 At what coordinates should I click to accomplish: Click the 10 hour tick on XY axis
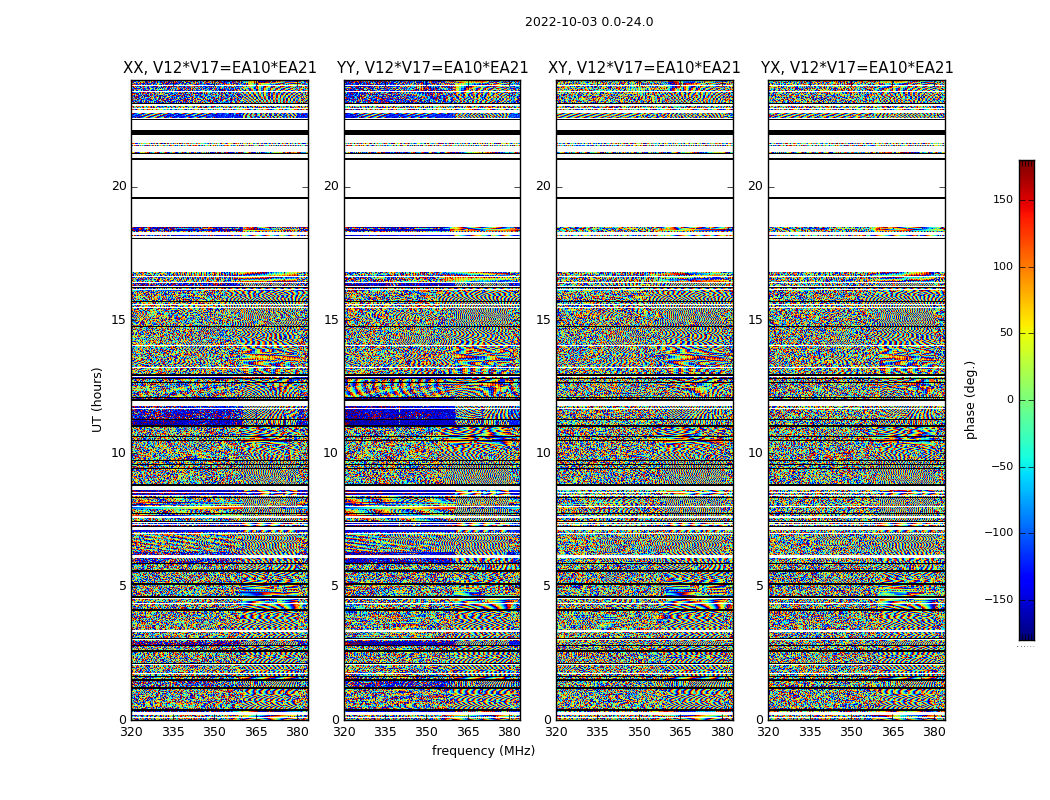pos(543,453)
